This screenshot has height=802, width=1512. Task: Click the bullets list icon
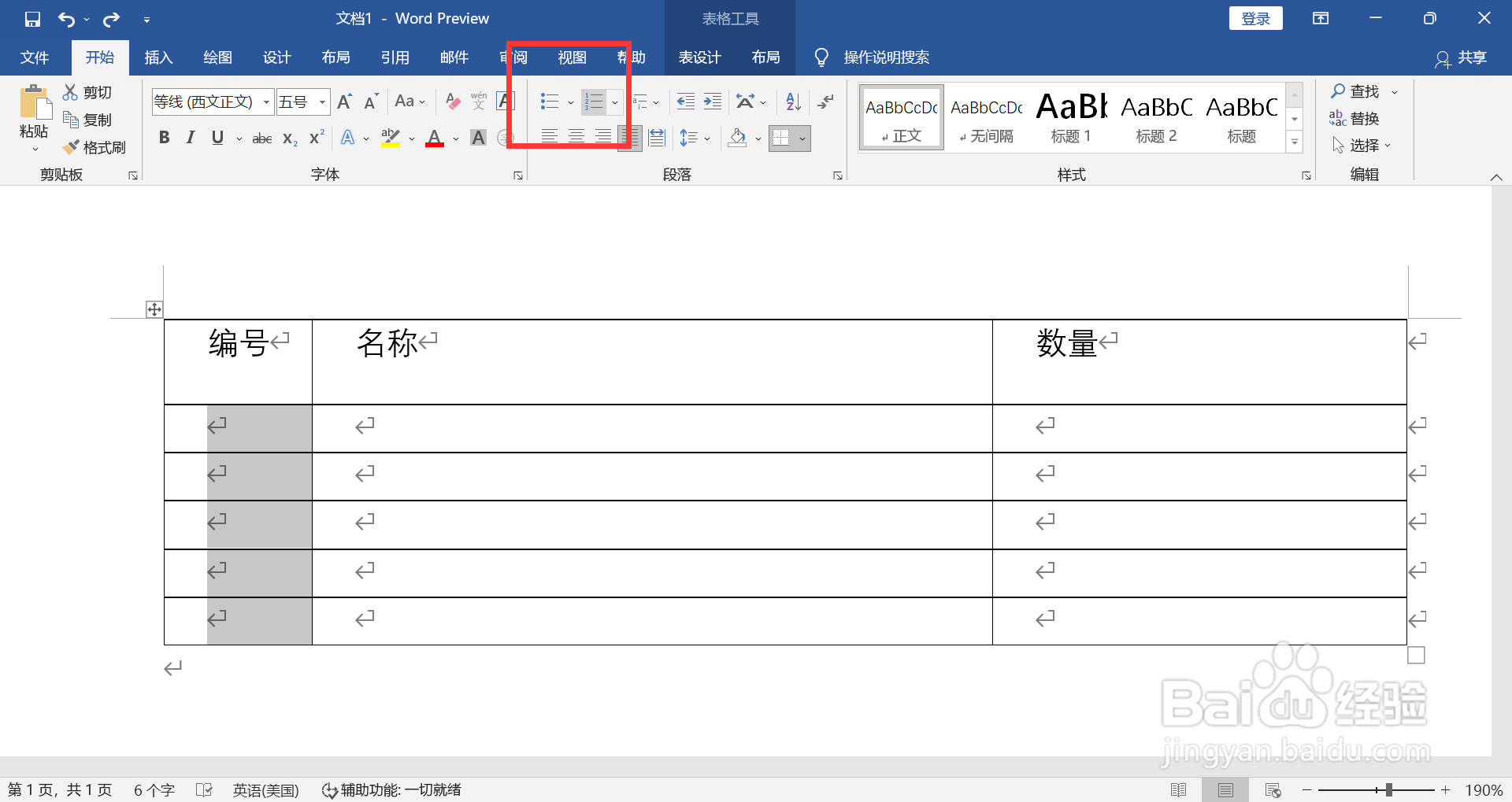pyautogui.click(x=549, y=101)
